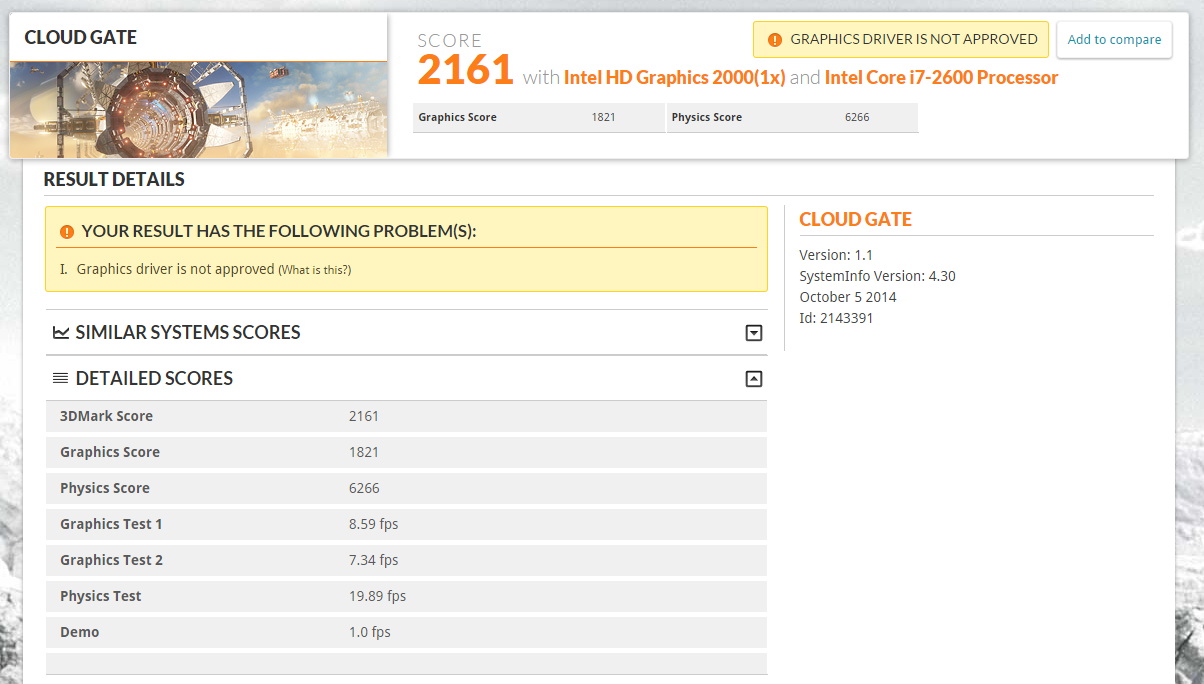The width and height of the screenshot is (1204, 684).
Task: Open the 'What is this?' link
Action: point(314,270)
